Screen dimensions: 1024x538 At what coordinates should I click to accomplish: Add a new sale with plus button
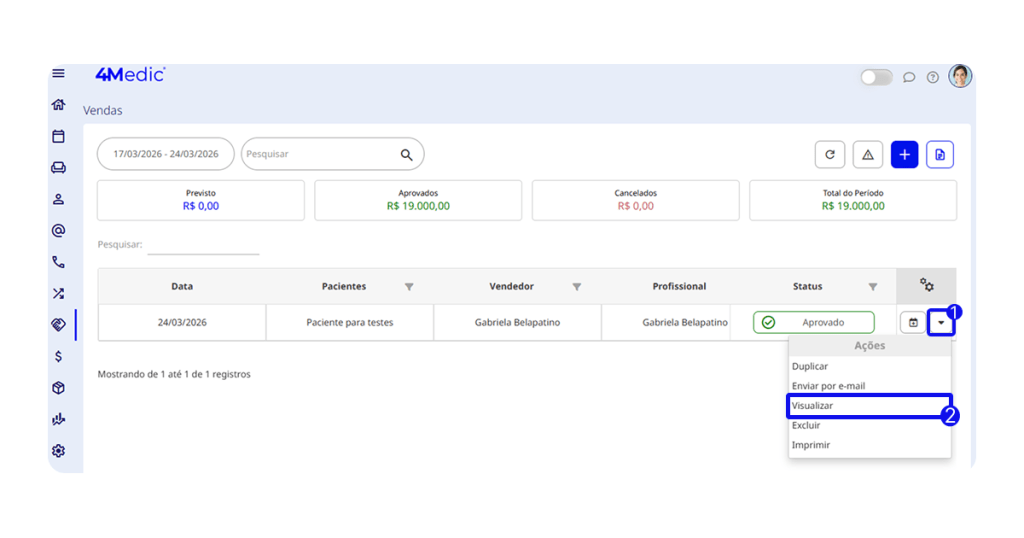[x=904, y=154]
